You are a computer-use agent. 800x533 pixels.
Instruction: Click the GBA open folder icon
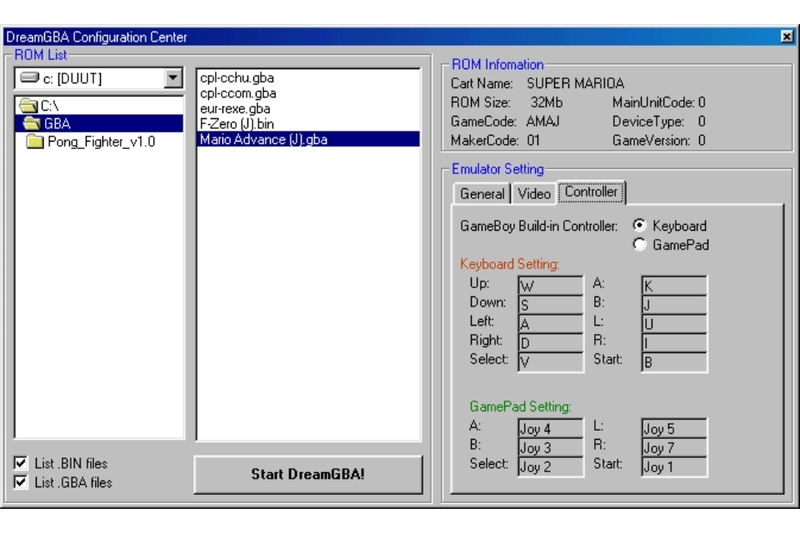tap(32, 123)
